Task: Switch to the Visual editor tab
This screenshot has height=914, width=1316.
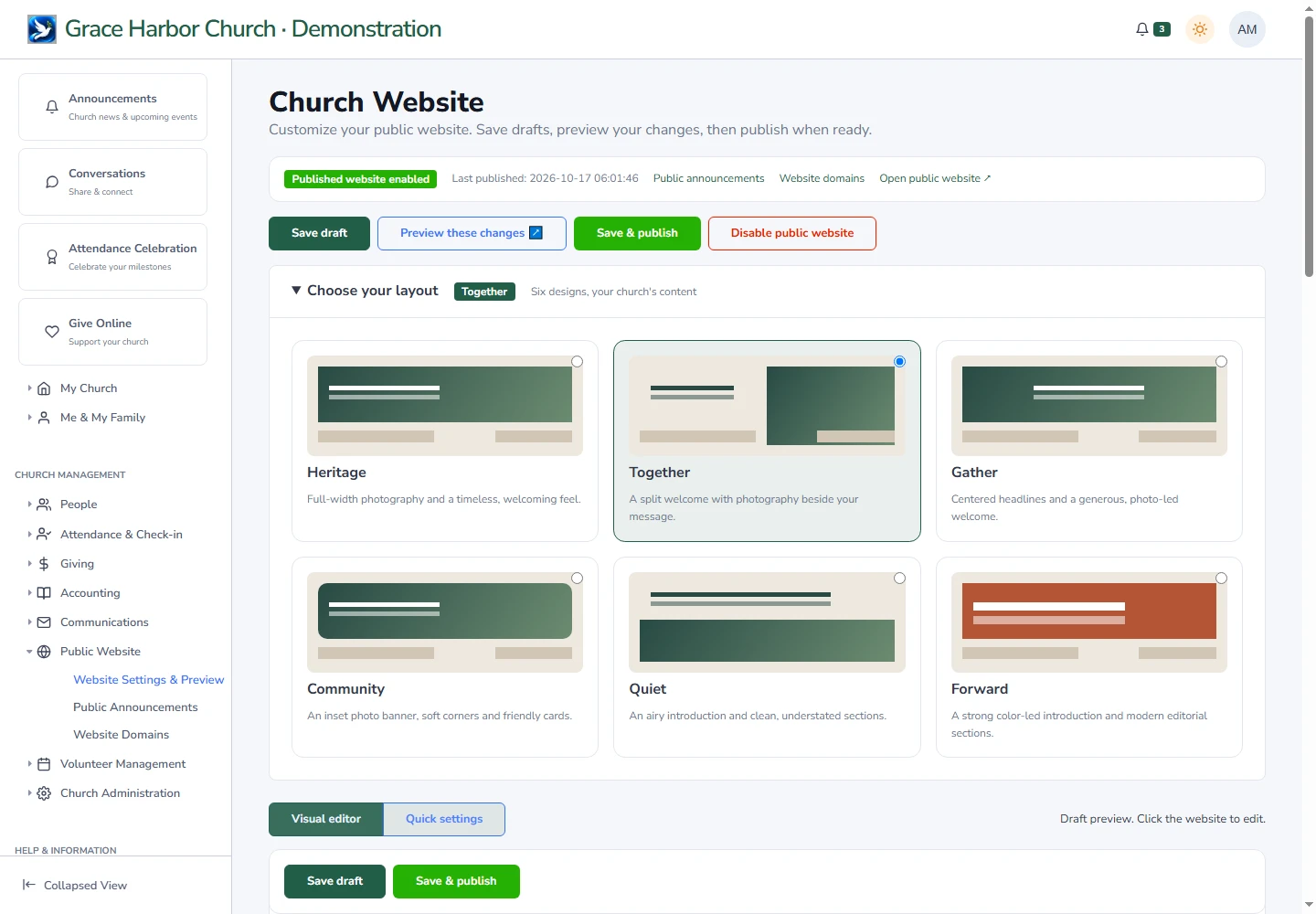Action: click(x=326, y=819)
